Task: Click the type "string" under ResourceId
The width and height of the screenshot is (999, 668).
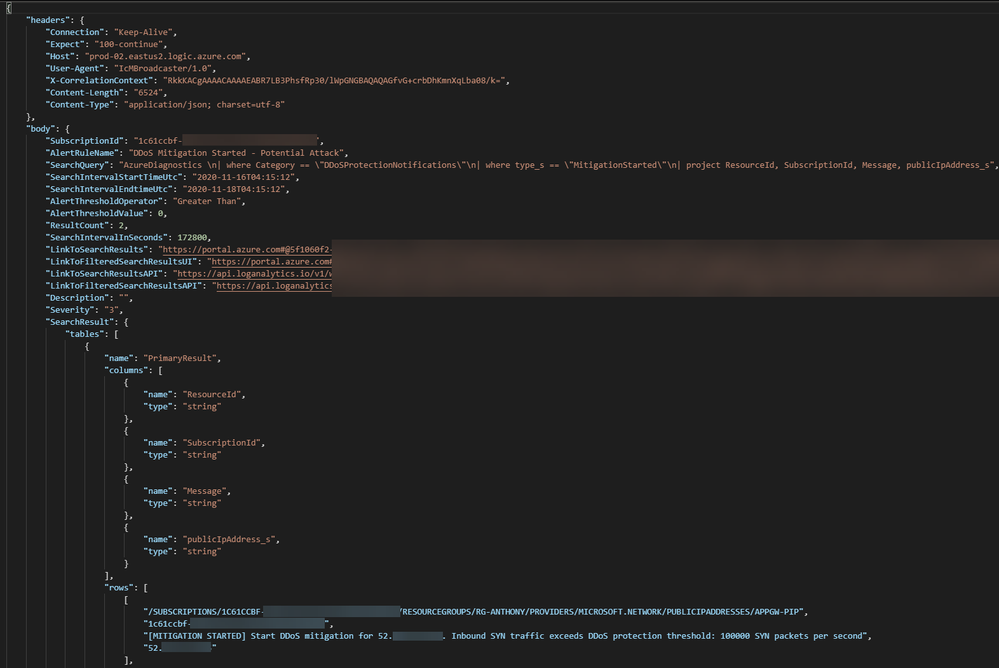Action: pos(202,407)
